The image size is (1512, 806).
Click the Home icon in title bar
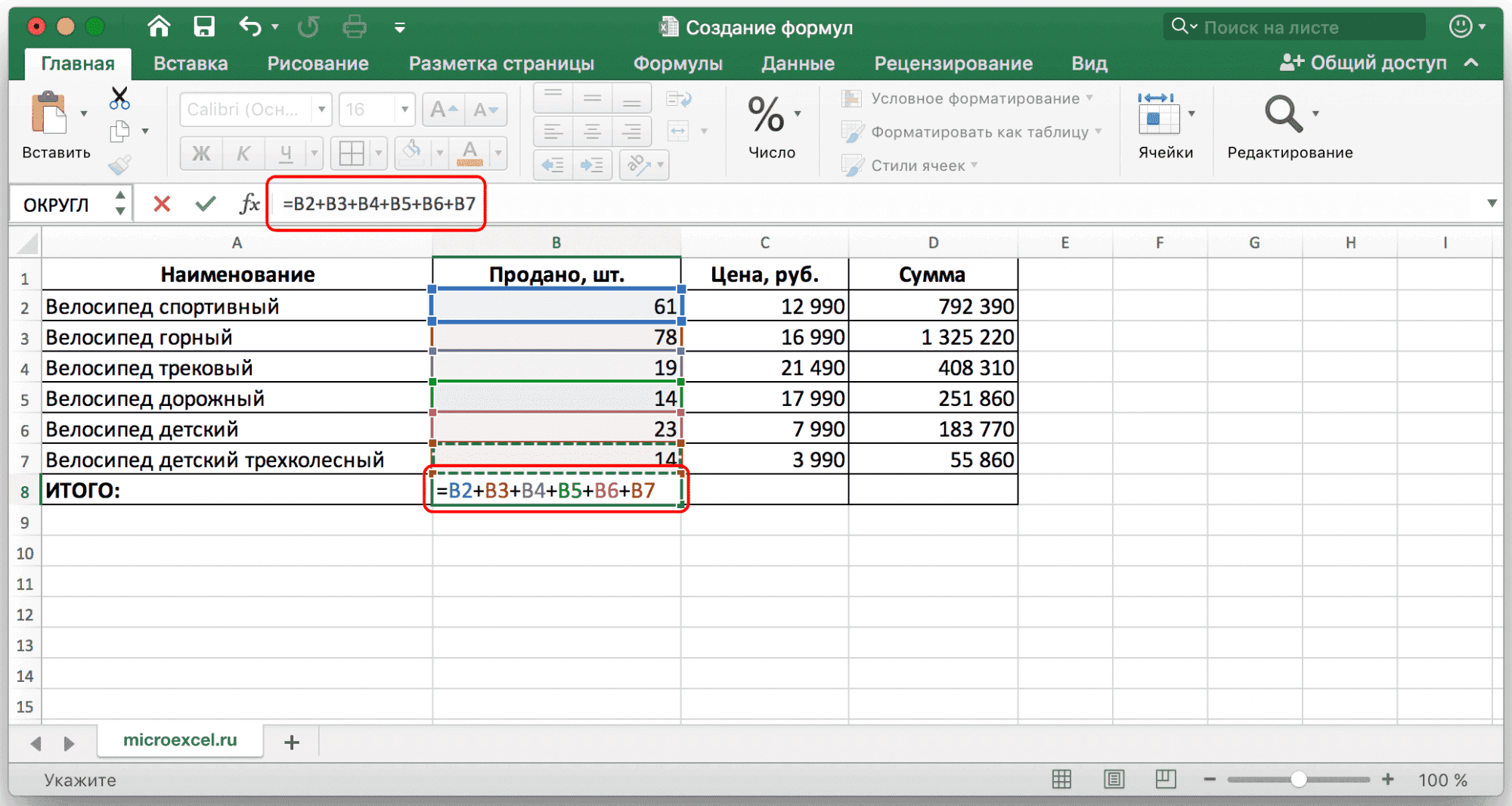(x=159, y=27)
